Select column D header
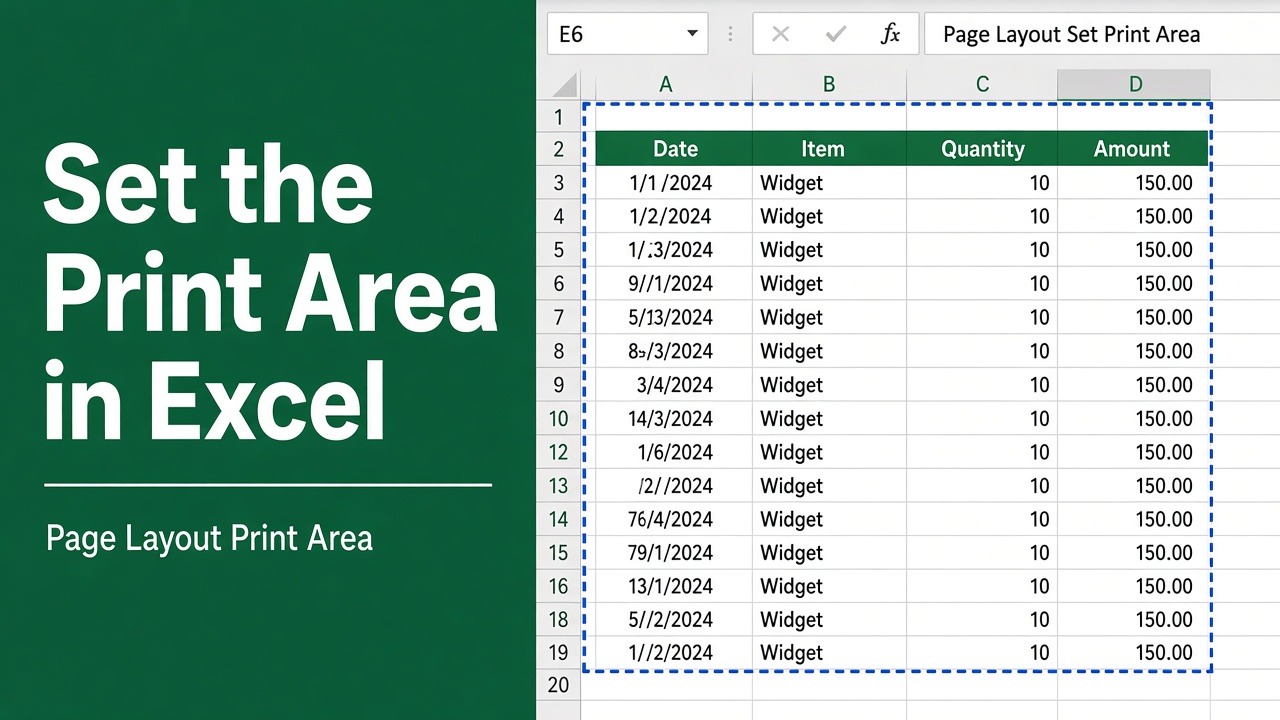The width and height of the screenshot is (1280, 720). [x=1134, y=85]
